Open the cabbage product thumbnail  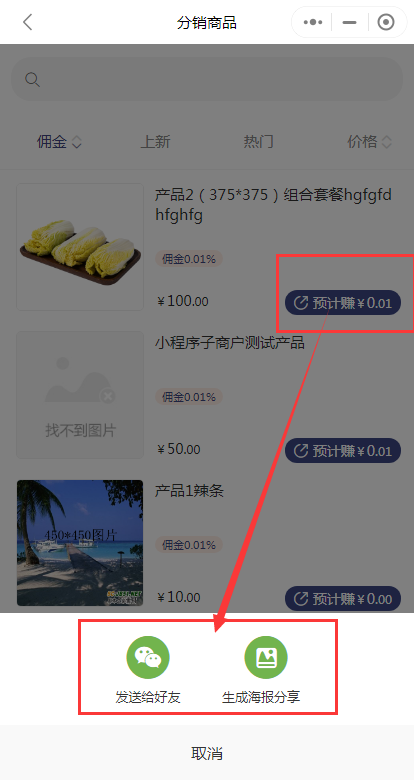point(80,247)
